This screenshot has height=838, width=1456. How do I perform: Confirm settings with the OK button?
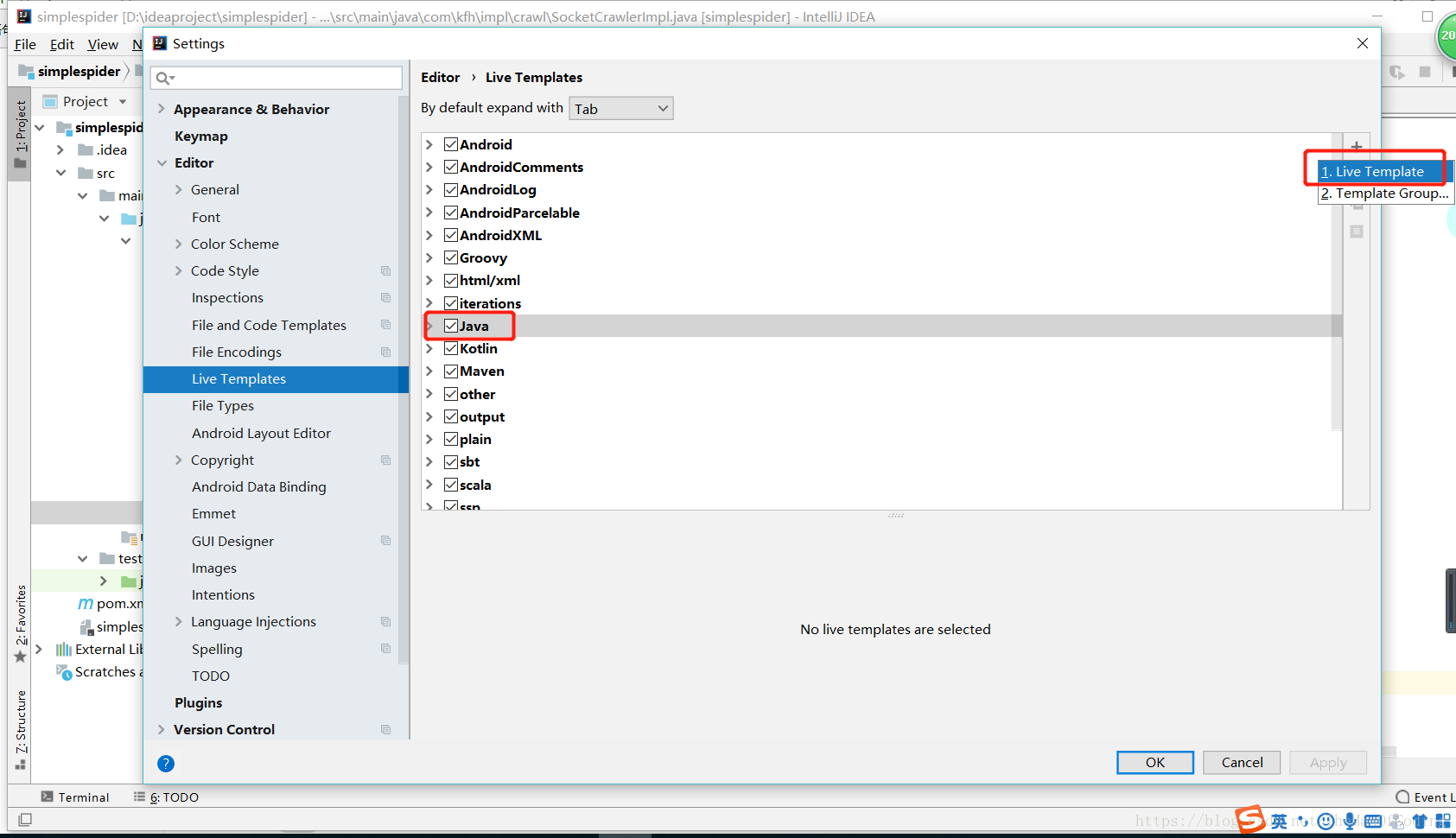1155,762
